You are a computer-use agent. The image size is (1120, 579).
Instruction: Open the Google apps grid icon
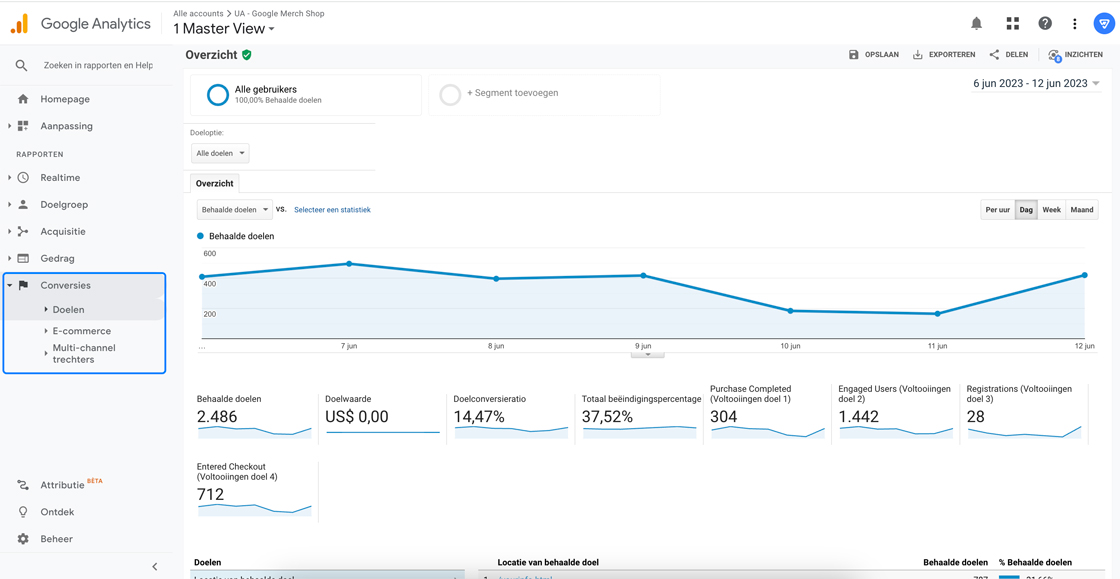1012,24
